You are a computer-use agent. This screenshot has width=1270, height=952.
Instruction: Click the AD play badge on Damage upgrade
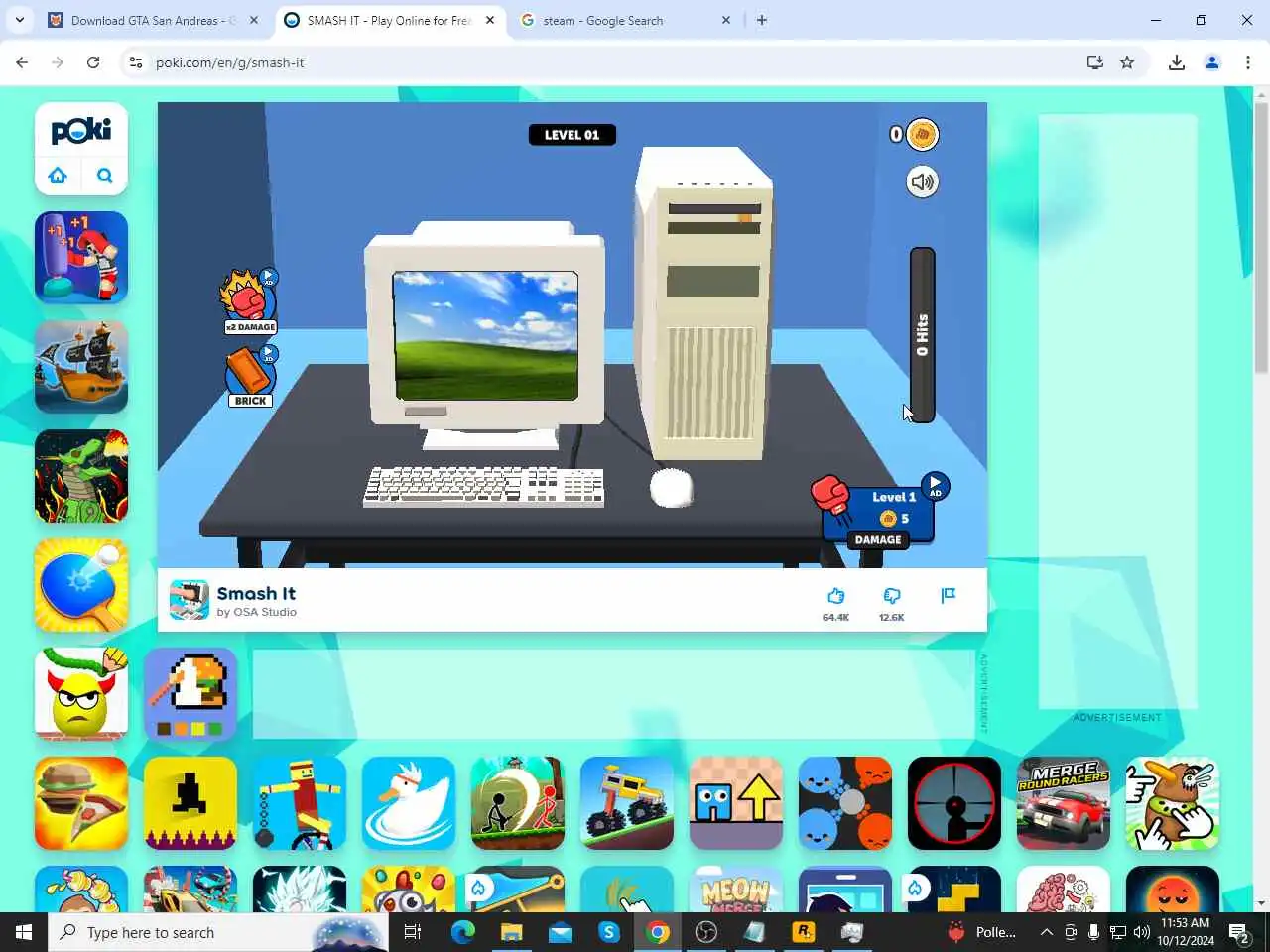[935, 485]
